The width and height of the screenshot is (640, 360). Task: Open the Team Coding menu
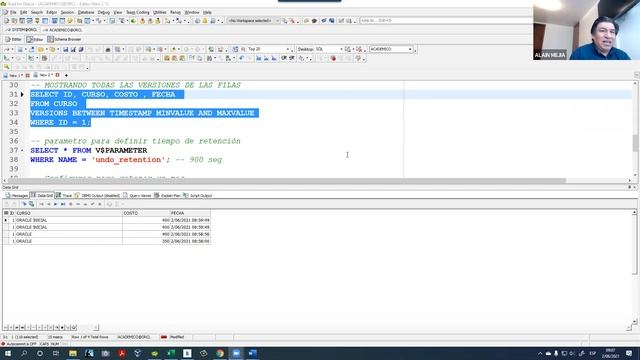point(138,12)
